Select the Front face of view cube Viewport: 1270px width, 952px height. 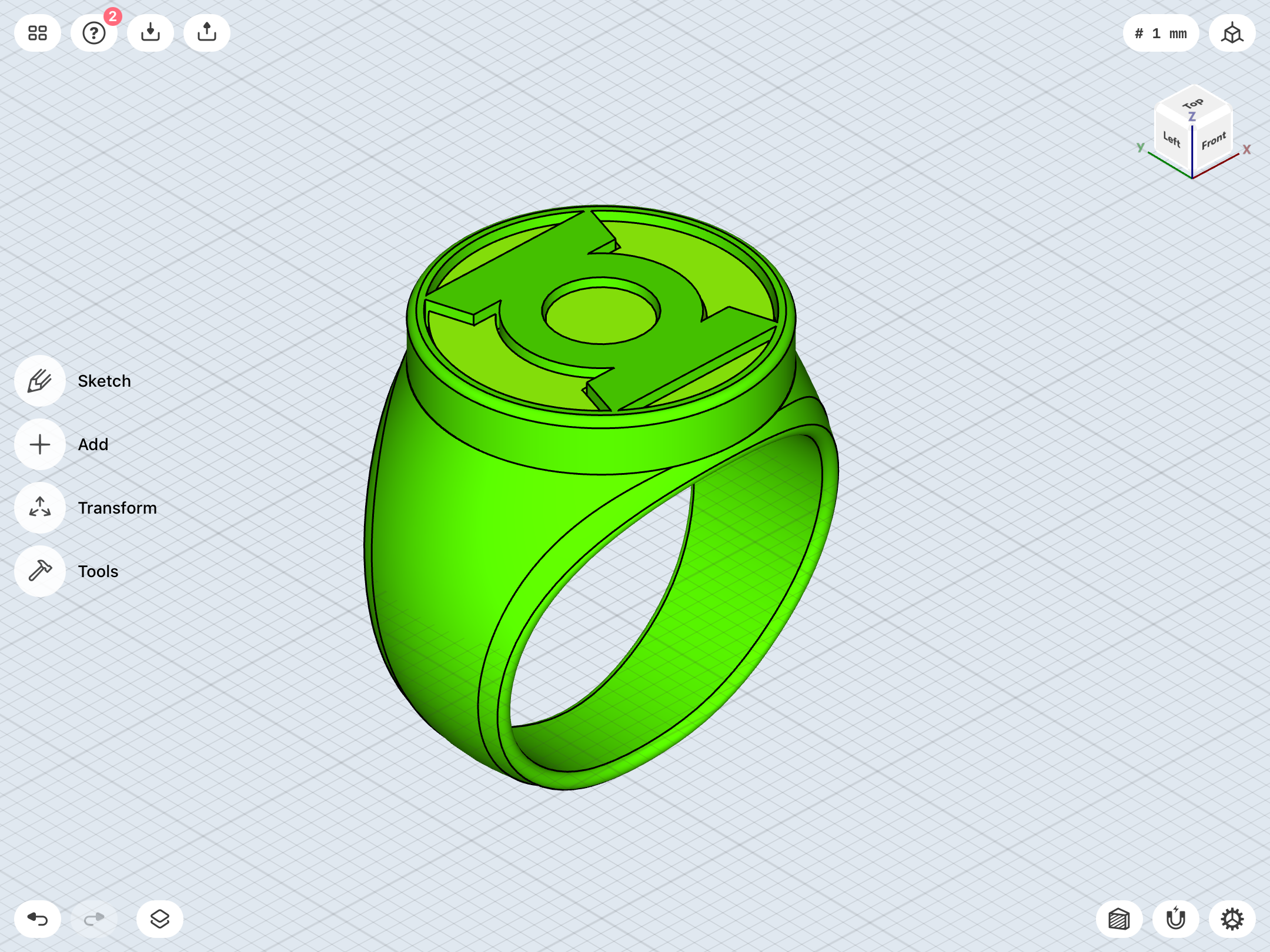(x=1214, y=141)
